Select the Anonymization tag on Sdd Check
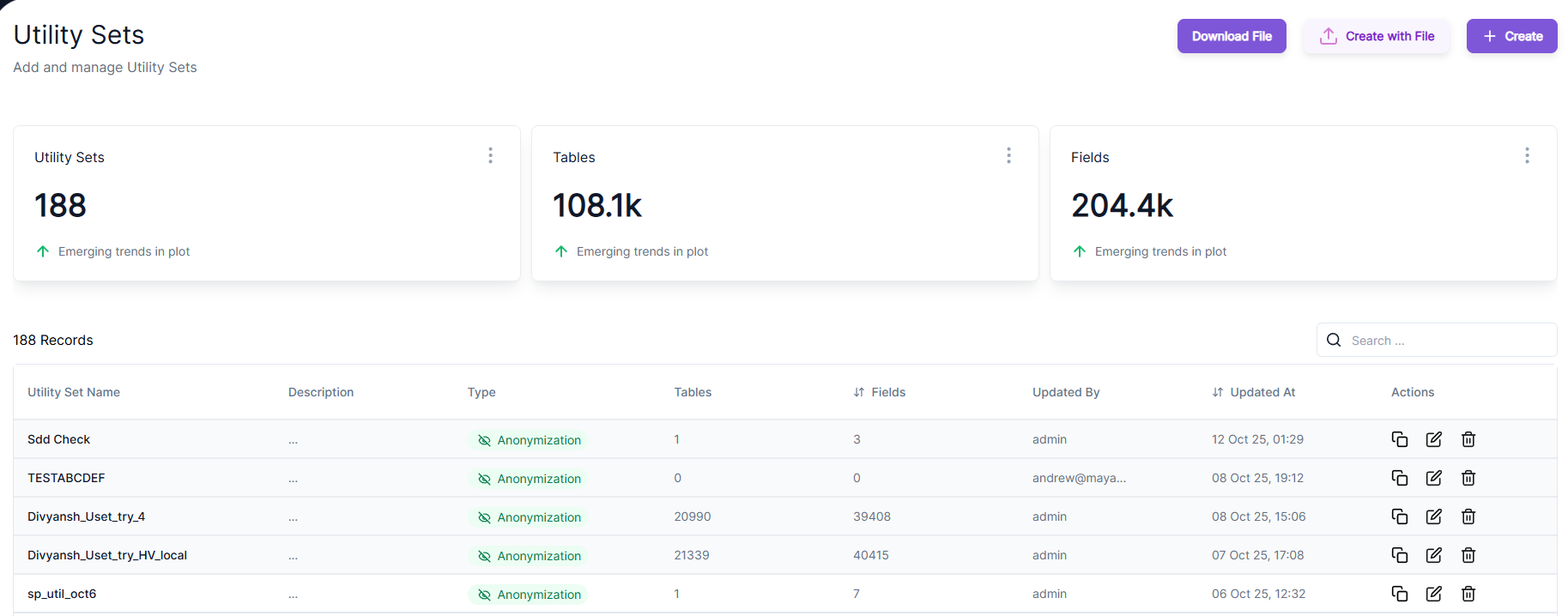Image resolution: width=1568 pixels, height=616 pixels. point(528,440)
